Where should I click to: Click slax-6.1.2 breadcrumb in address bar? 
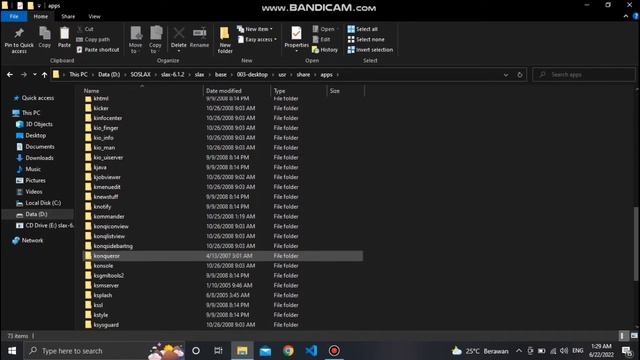[173, 75]
